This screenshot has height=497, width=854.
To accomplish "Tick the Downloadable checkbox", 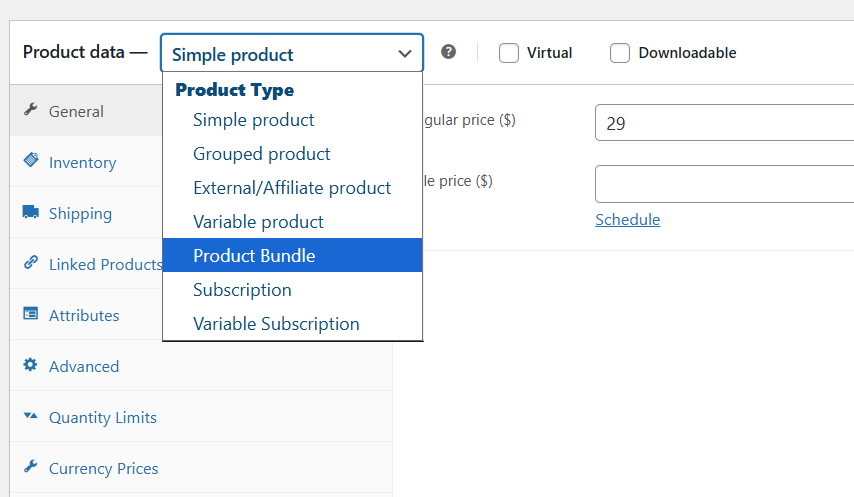I will point(620,53).
